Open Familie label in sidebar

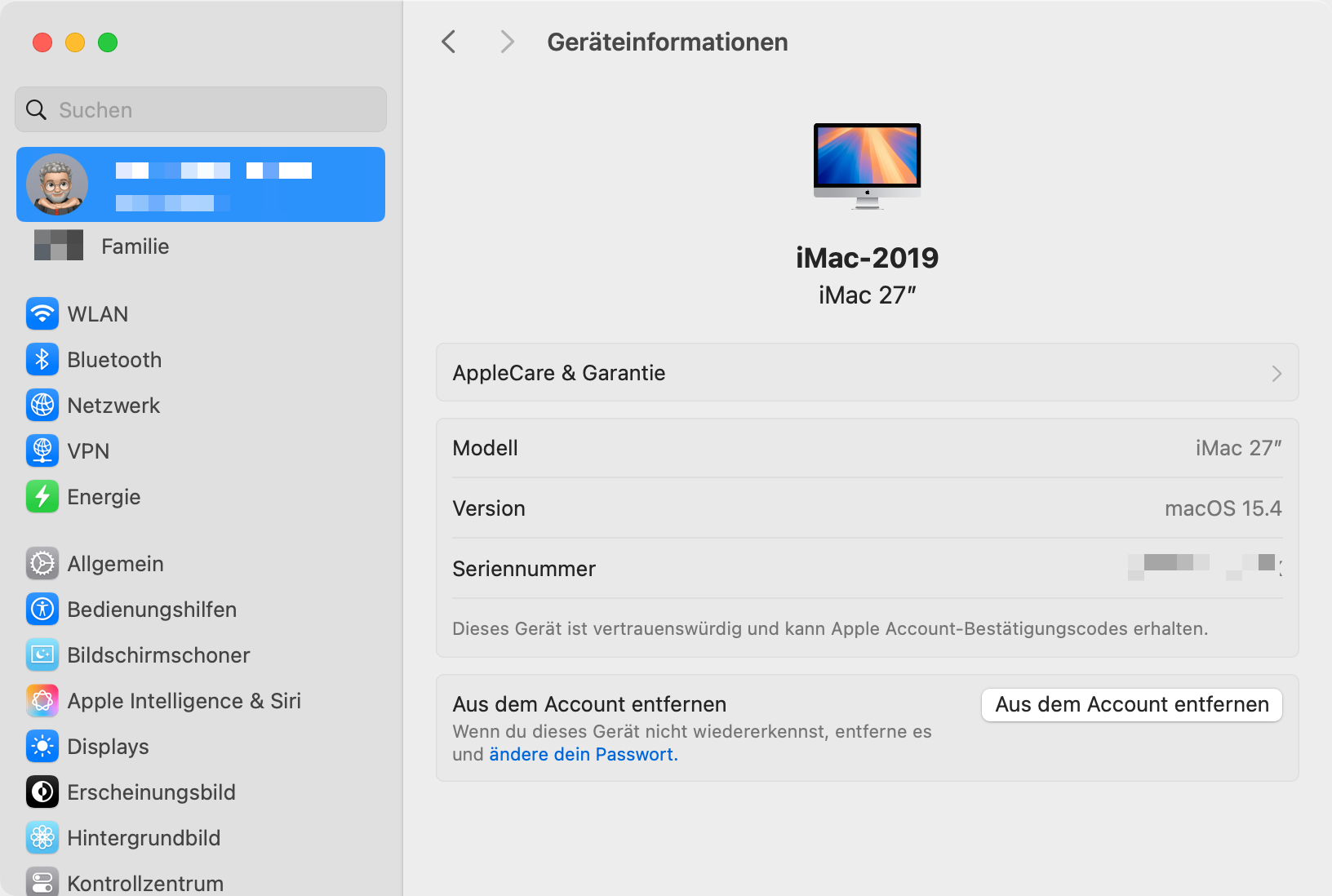coord(135,246)
